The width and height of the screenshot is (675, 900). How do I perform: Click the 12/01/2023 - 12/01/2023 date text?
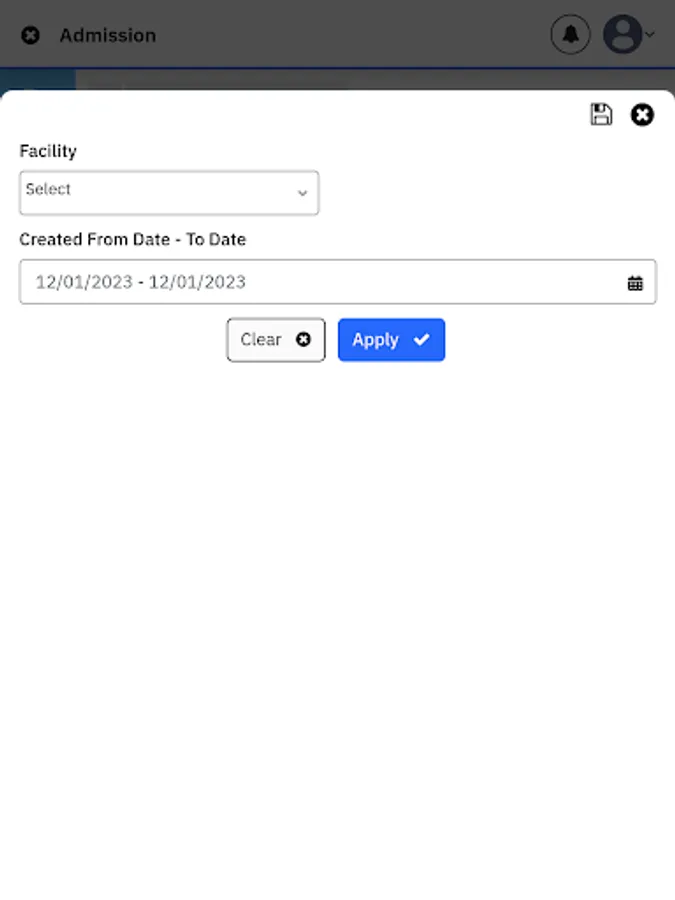[x=140, y=282]
